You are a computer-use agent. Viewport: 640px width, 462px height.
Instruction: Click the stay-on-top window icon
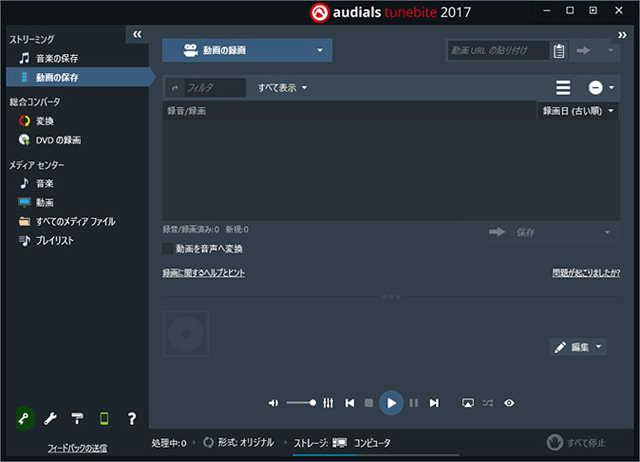click(593, 11)
